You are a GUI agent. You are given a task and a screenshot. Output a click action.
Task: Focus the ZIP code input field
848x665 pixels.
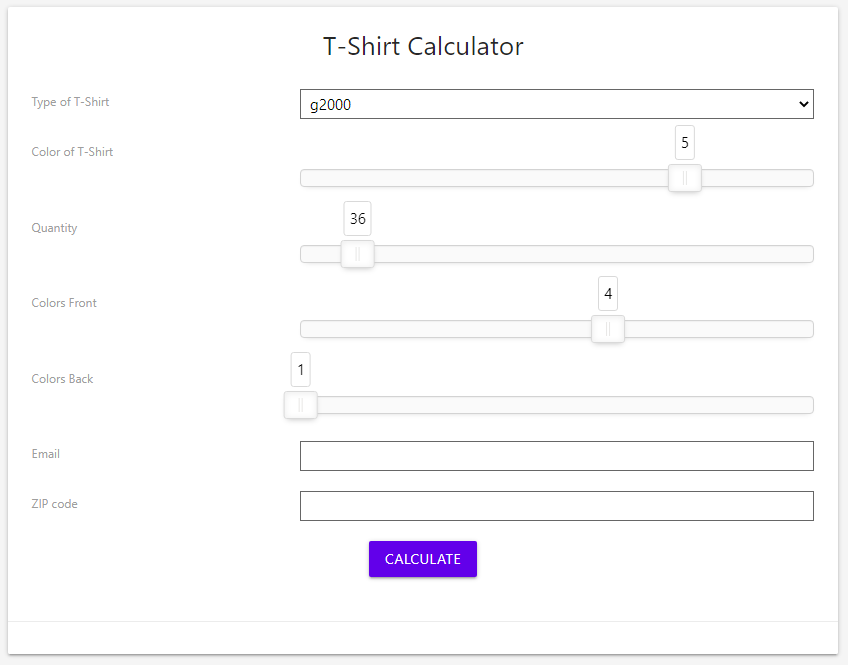pos(556,506)
